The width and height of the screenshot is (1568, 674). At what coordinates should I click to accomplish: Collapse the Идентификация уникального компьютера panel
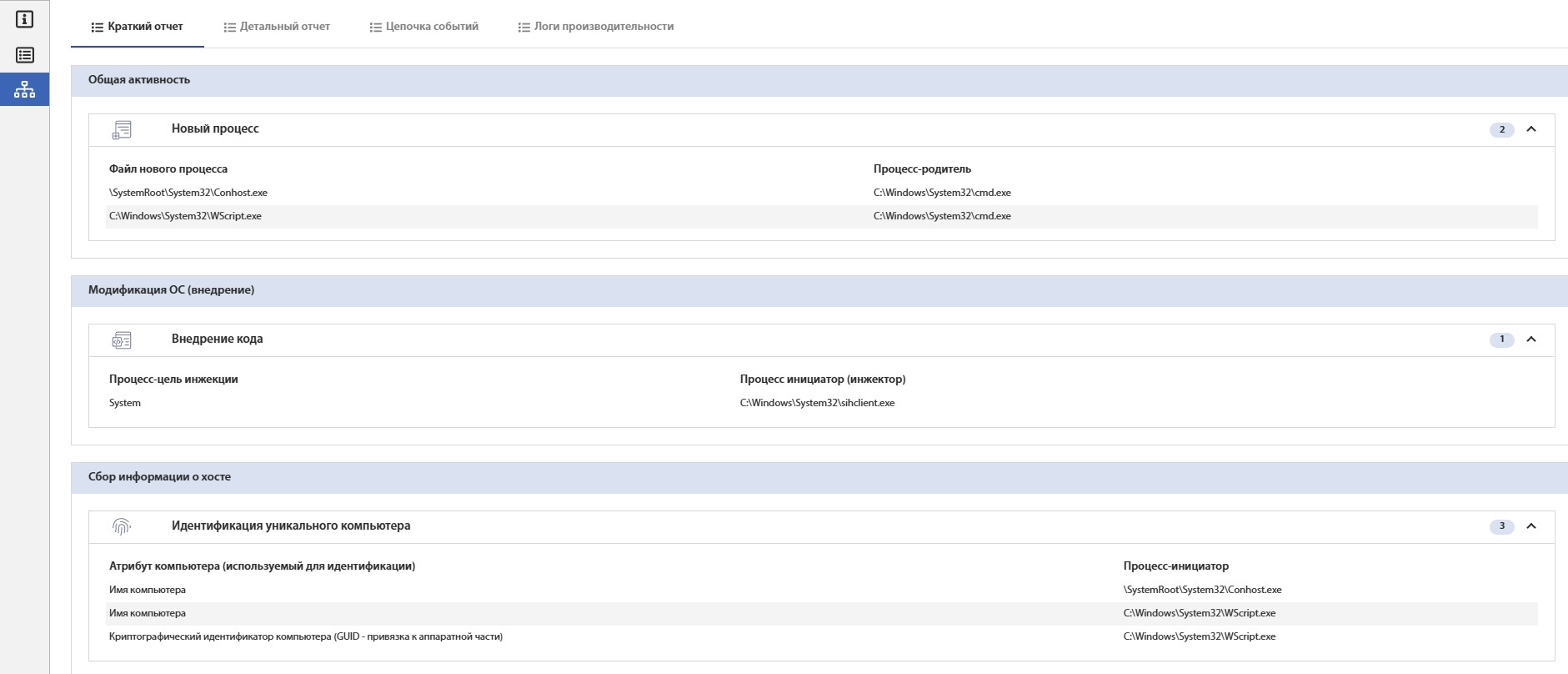[x=1530, y=526]
